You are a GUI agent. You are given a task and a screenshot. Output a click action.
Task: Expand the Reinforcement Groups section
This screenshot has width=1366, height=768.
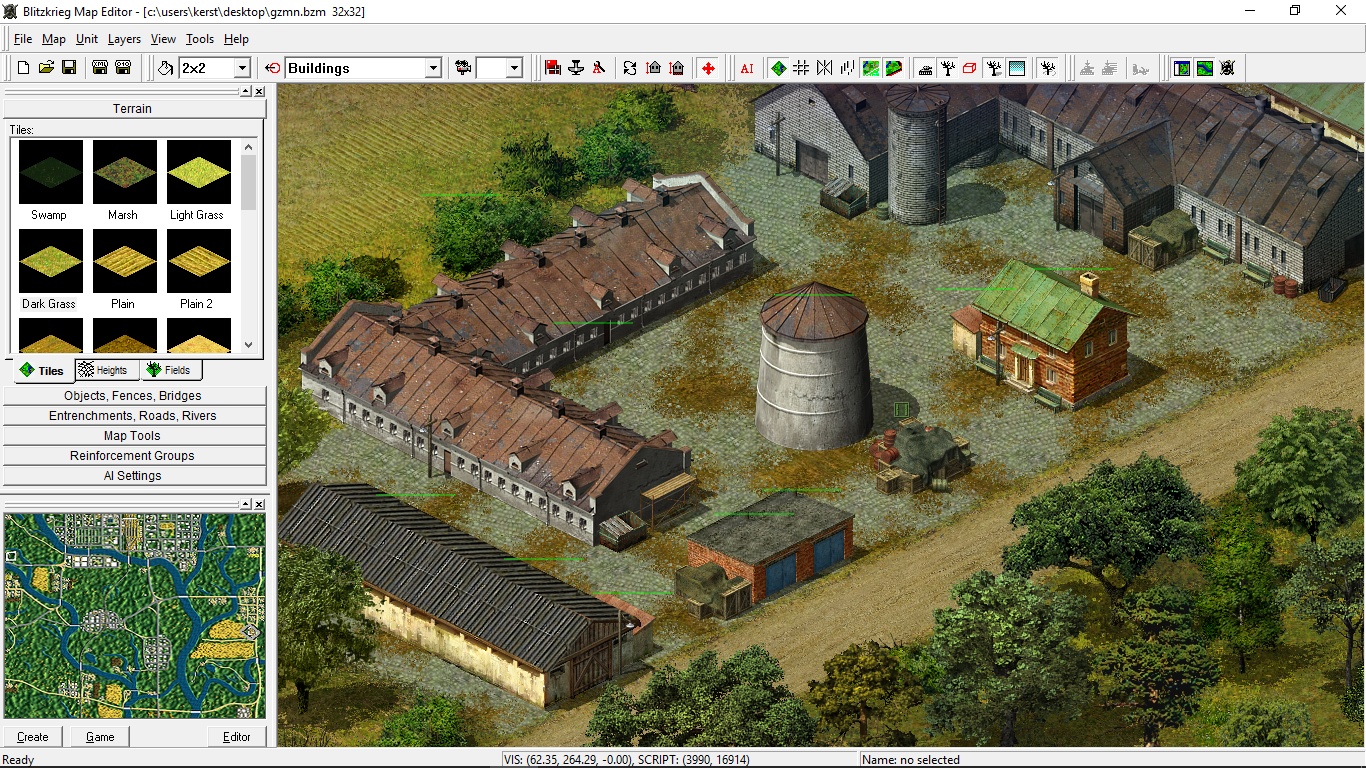[134, 456]
